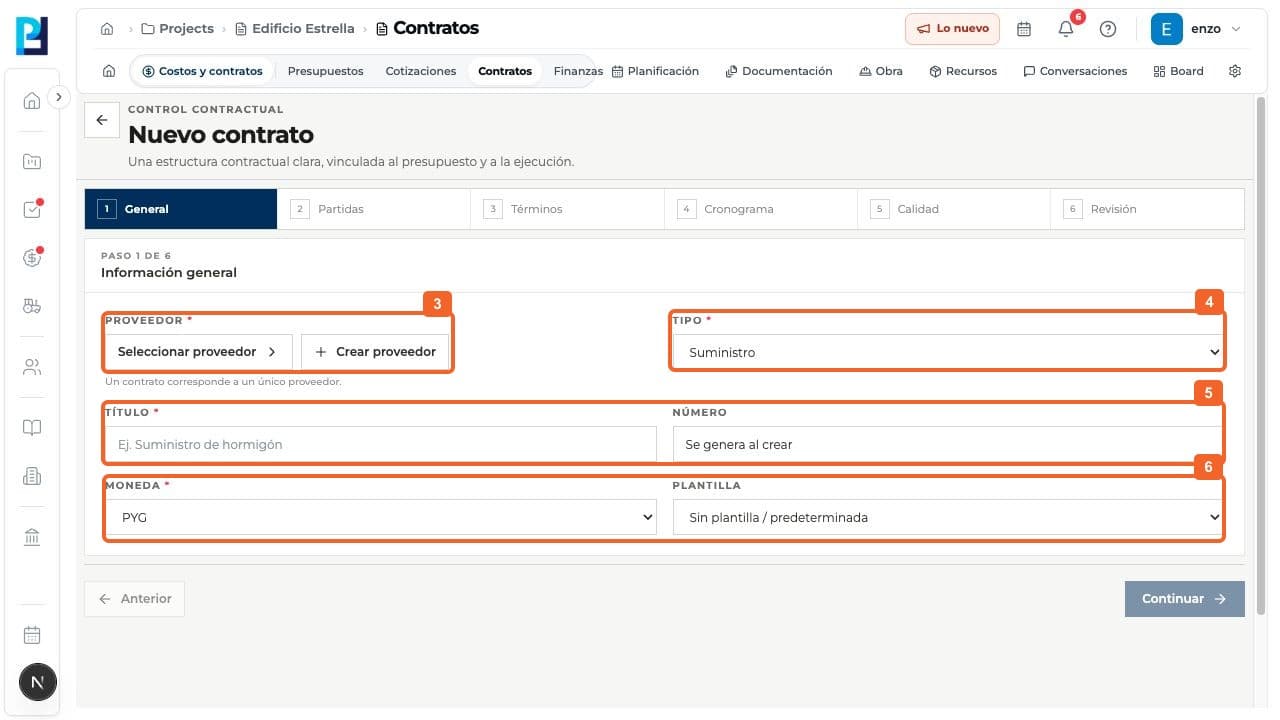
Task: Click Seleccionar proveedor button
Action: coord(198,352)
